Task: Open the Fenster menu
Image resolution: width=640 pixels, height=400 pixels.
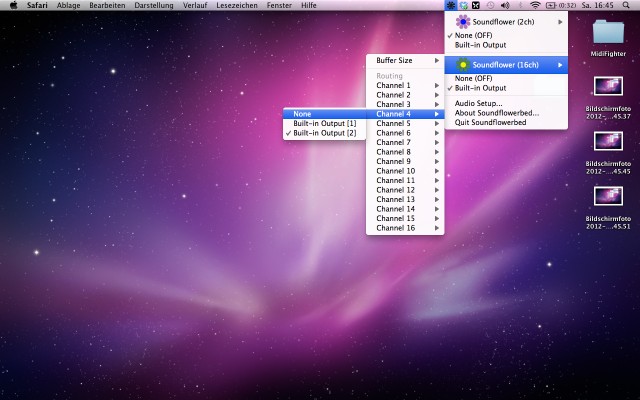Action: [x=279, y=5]
